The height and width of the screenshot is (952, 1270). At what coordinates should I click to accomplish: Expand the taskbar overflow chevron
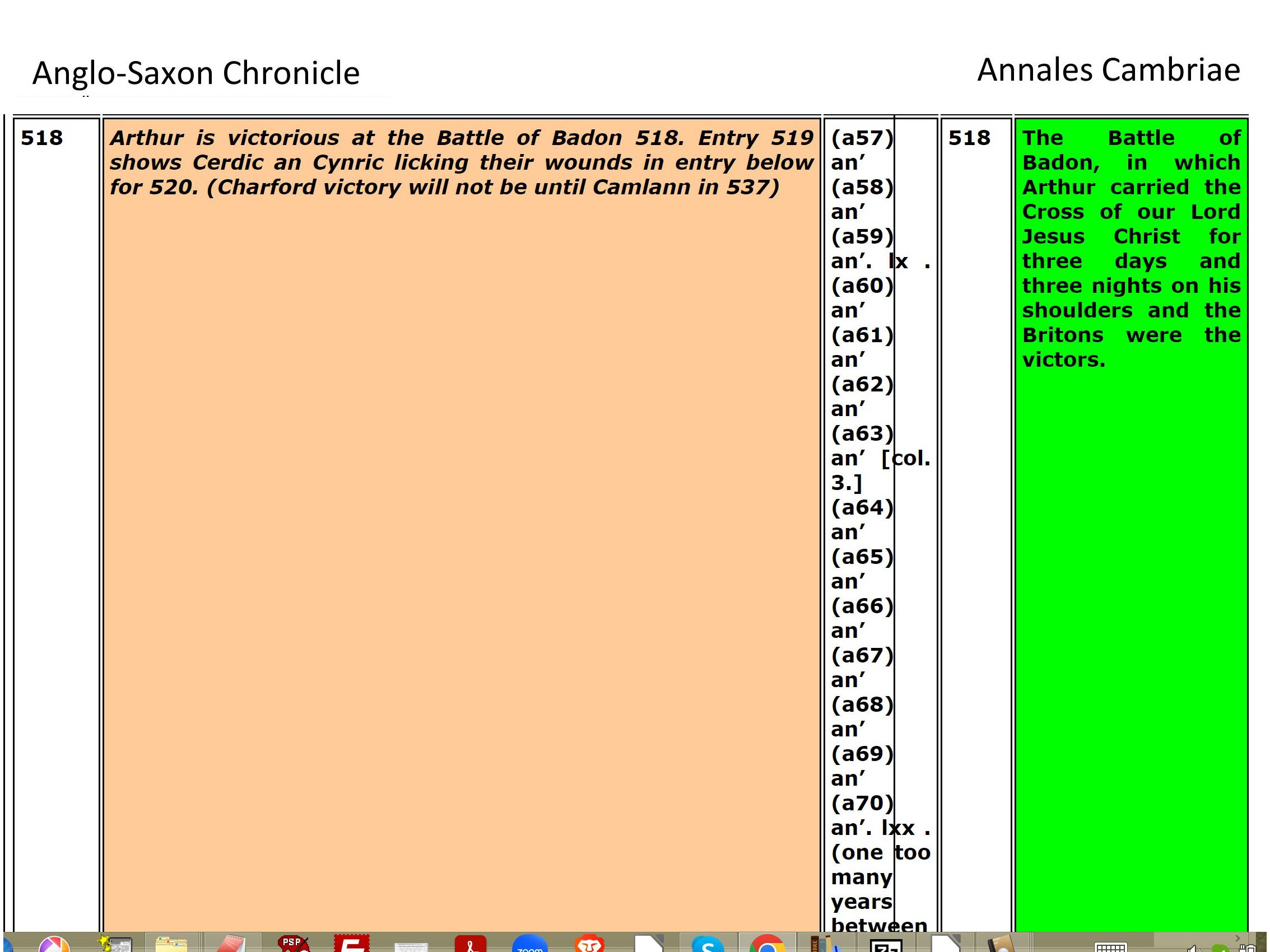pyautogui.click(x=1238, y=938)
